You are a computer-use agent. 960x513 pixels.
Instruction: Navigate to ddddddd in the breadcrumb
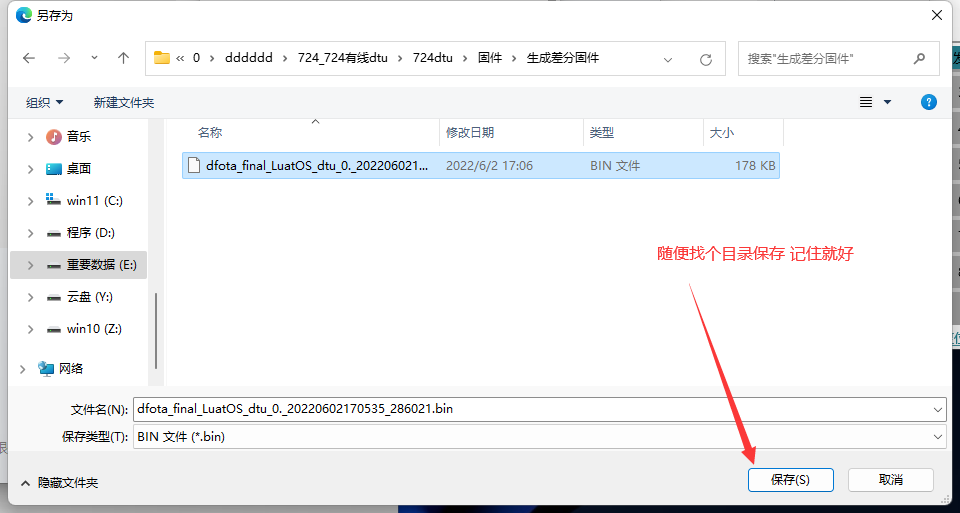249,58
